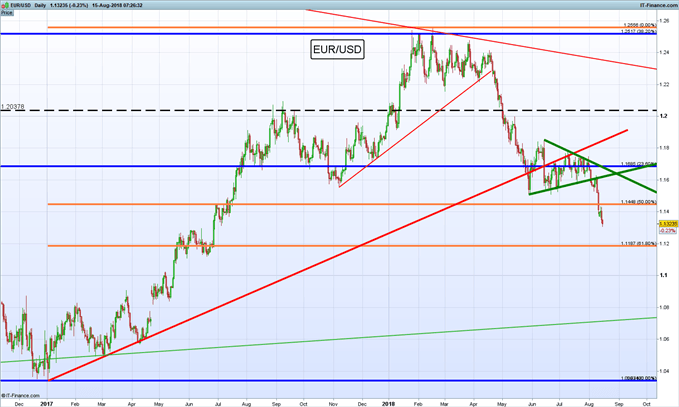Click the 1.16 price axis label
Viewport: 679px width, 407px height.
664,180
